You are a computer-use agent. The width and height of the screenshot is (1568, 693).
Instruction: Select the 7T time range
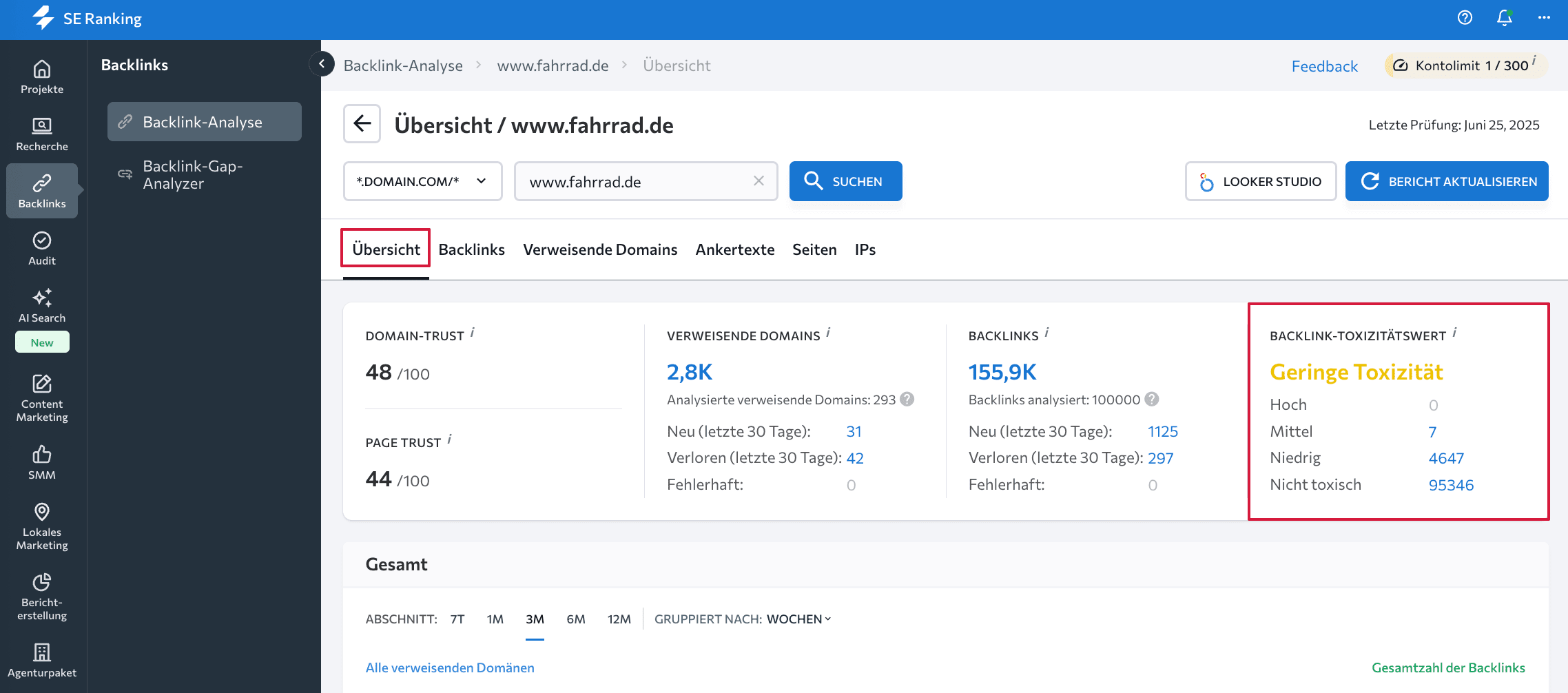[x=457, y=619]
